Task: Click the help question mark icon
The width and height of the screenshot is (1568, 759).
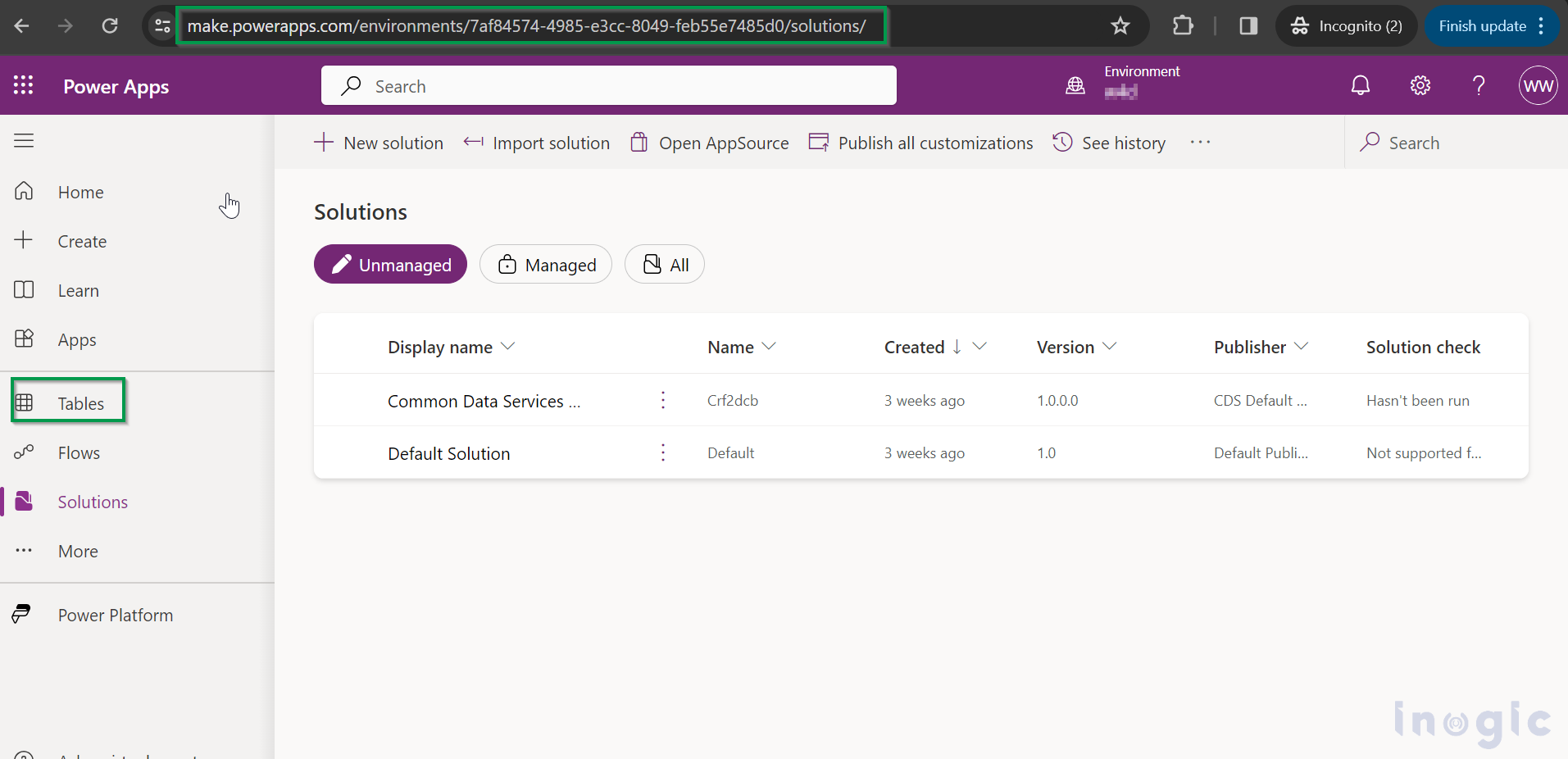Action: click(x=1479, y=85)
